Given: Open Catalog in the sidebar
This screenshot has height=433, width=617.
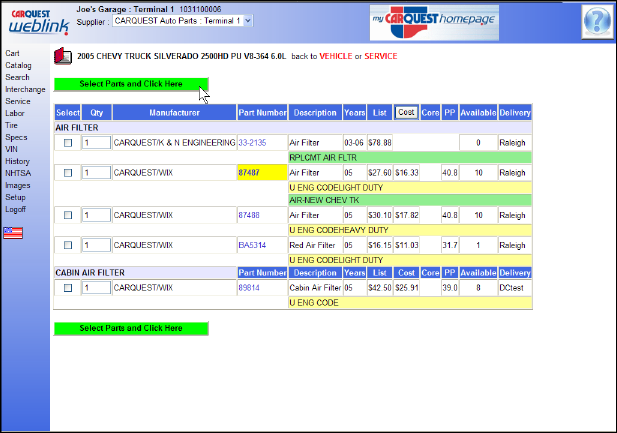Looking at the screenshot, I should point(18,65).
